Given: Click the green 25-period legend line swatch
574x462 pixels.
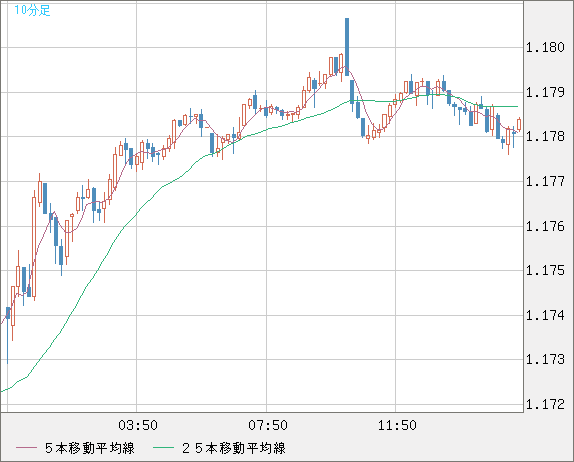Looking at the screenshot, I should click(x=163, y=448).
